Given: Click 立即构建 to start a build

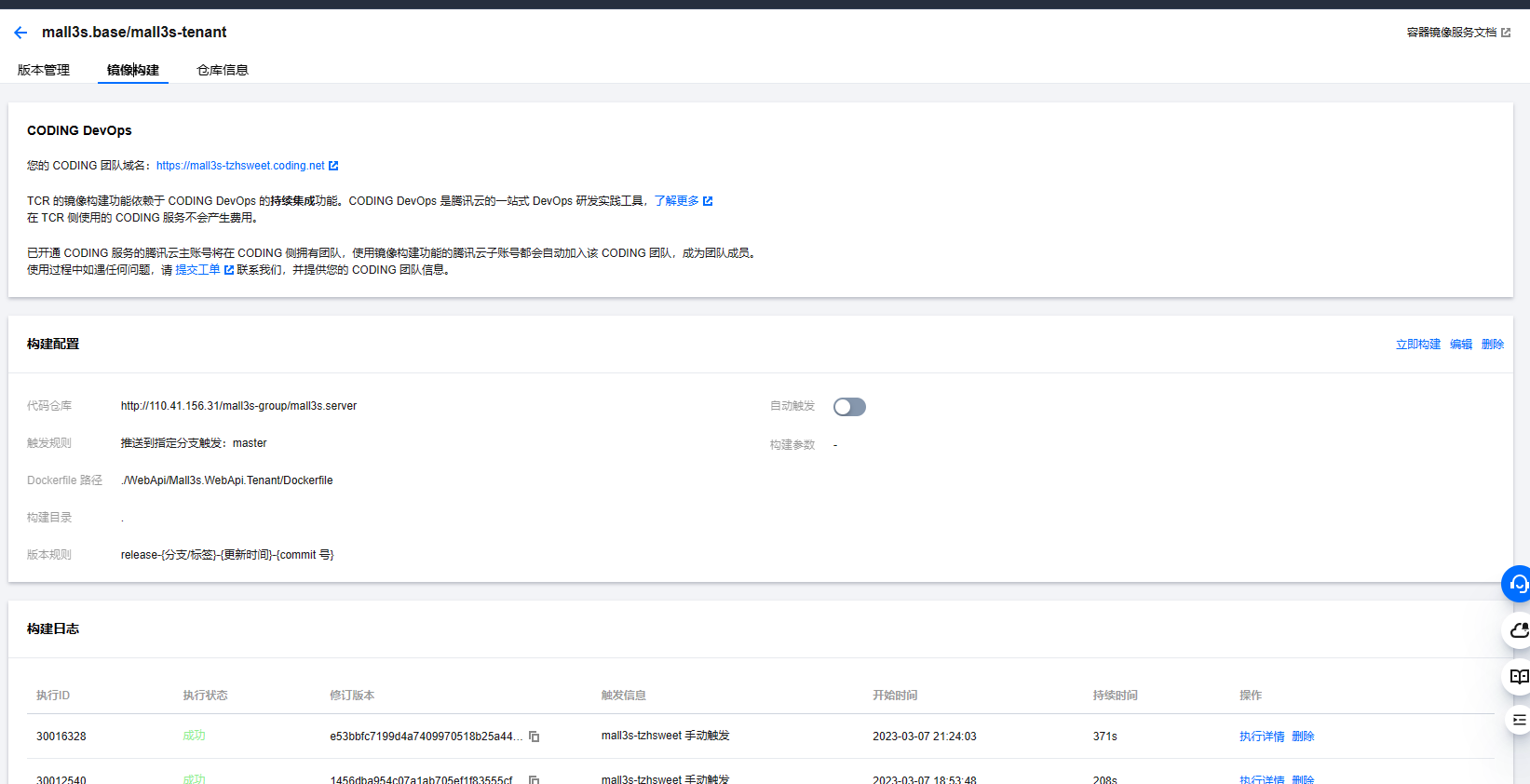Looking at the screenshot, I should [1417, 345].
